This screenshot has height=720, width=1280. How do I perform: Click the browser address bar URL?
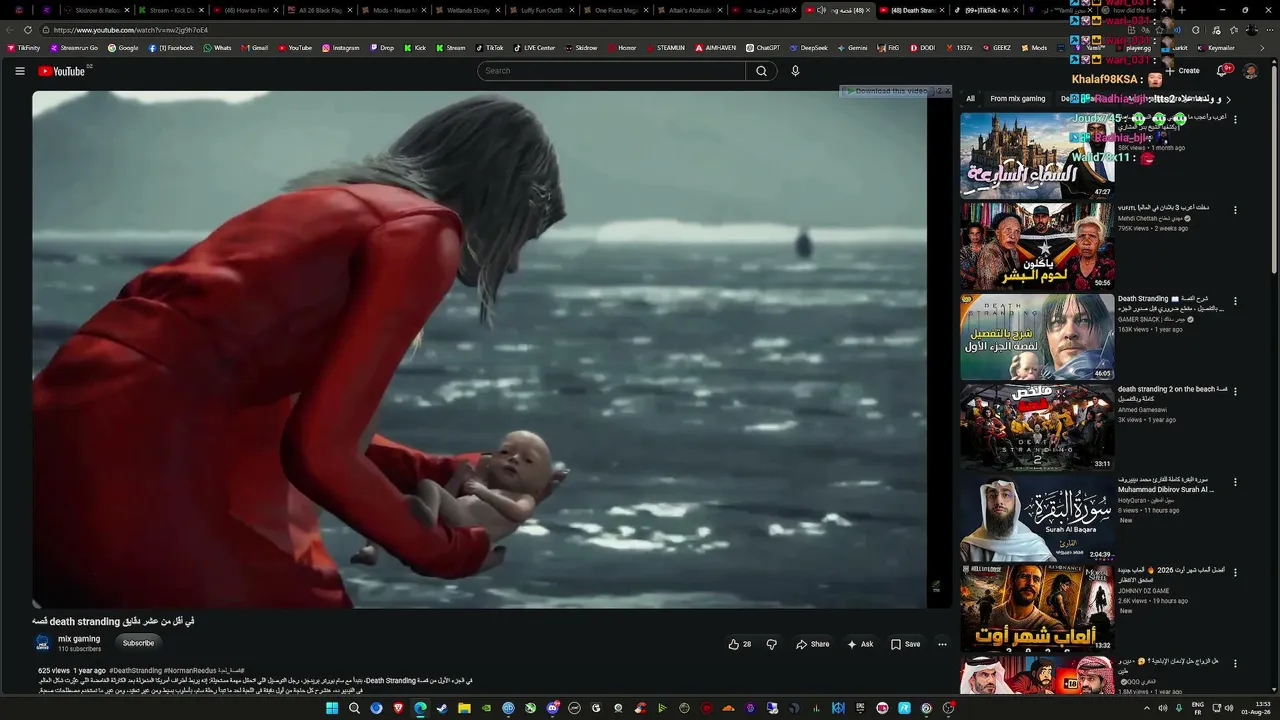(x=131, y=30)
